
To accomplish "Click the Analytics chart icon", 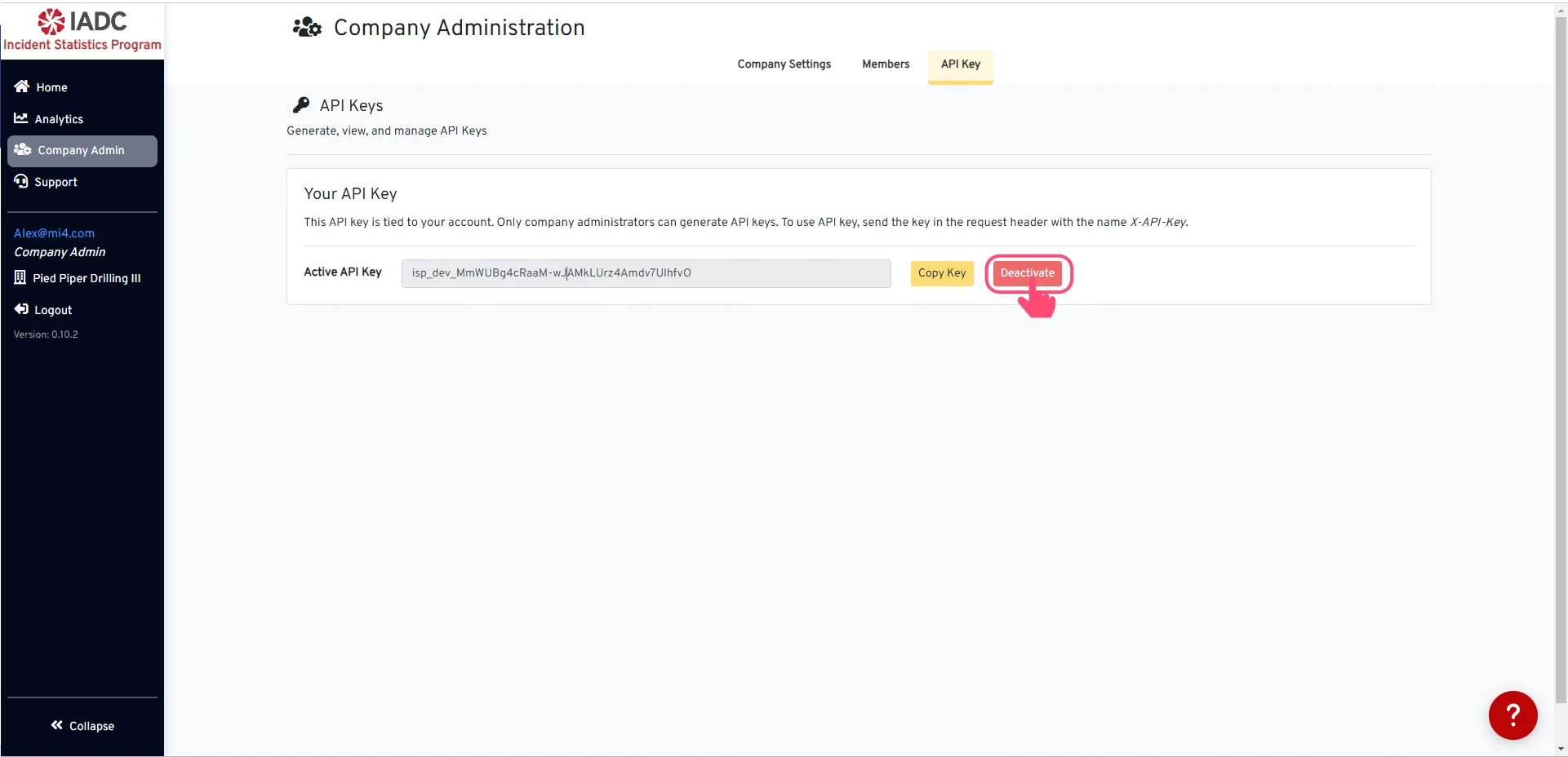I will point(21,118).
